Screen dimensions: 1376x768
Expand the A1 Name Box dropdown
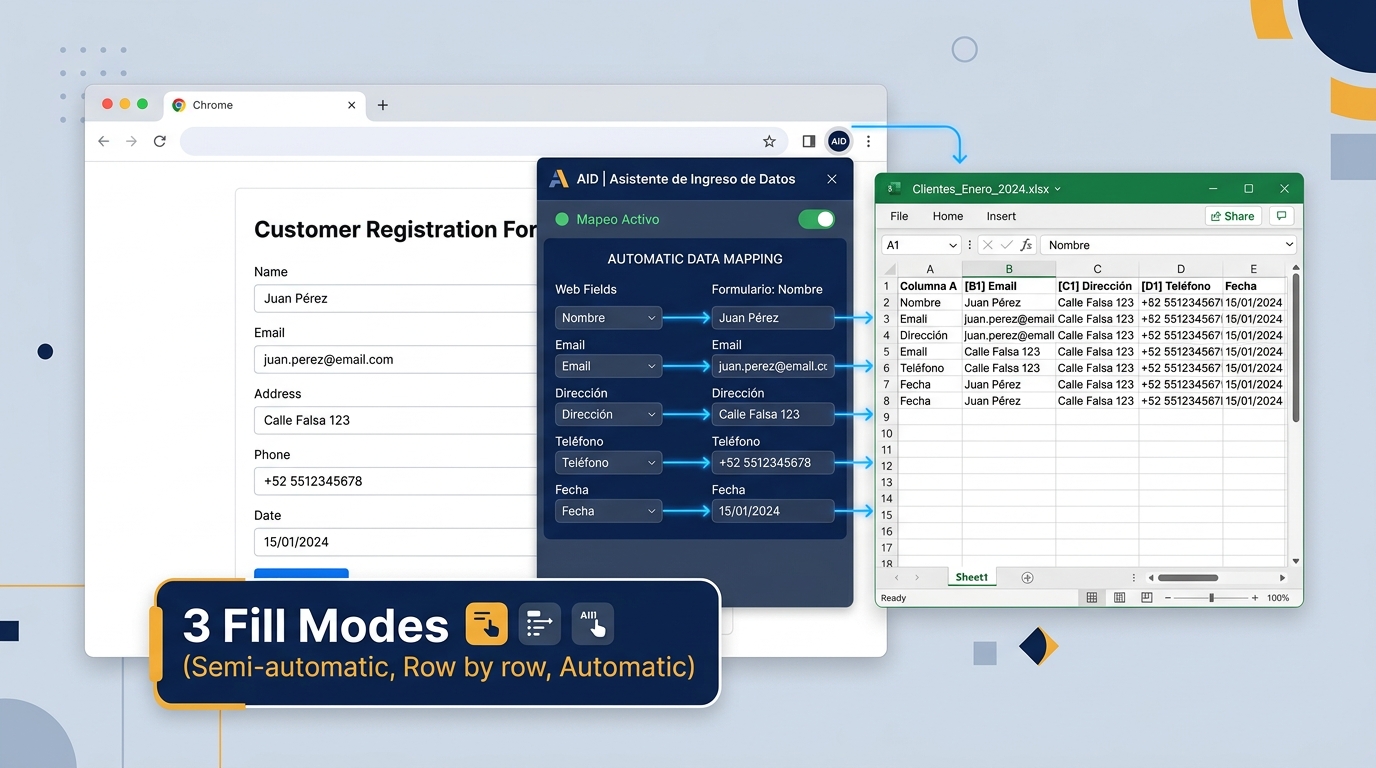coord(952,245)
